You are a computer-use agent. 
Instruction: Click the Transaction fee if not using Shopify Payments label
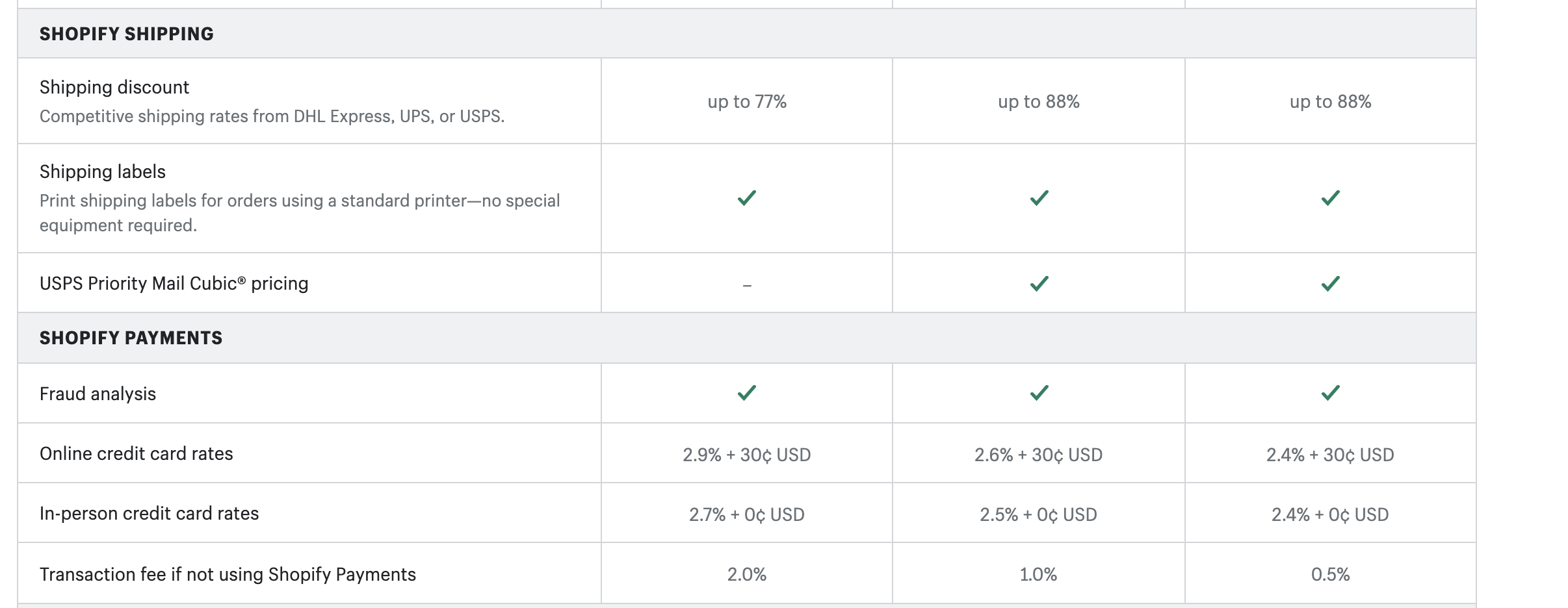(228, 574)
